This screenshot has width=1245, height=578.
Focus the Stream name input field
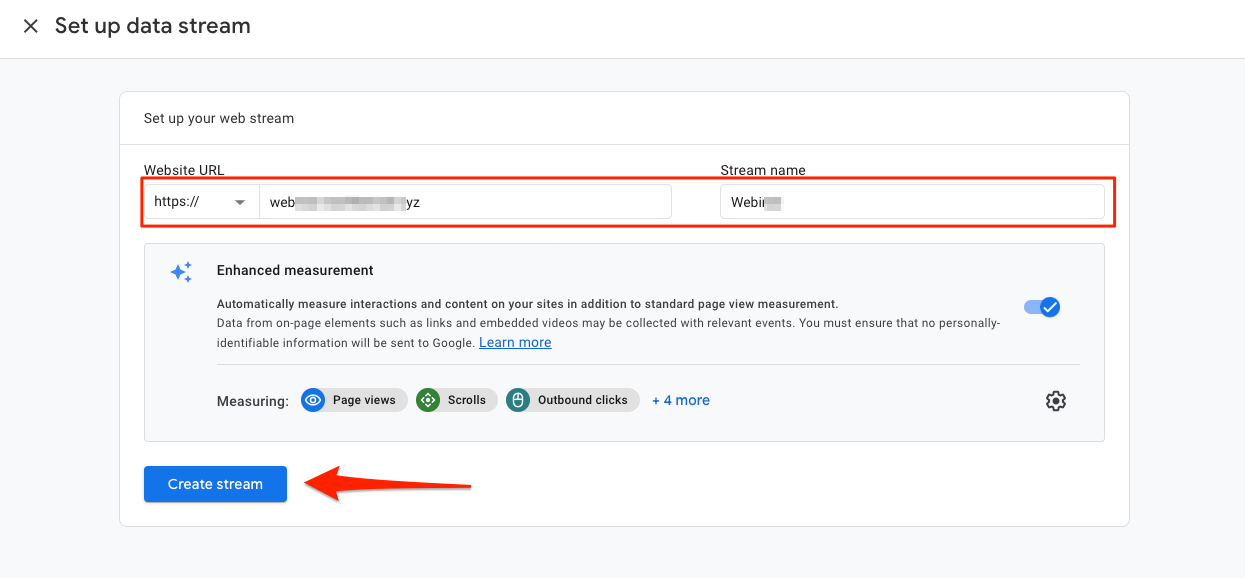point(912,202)
